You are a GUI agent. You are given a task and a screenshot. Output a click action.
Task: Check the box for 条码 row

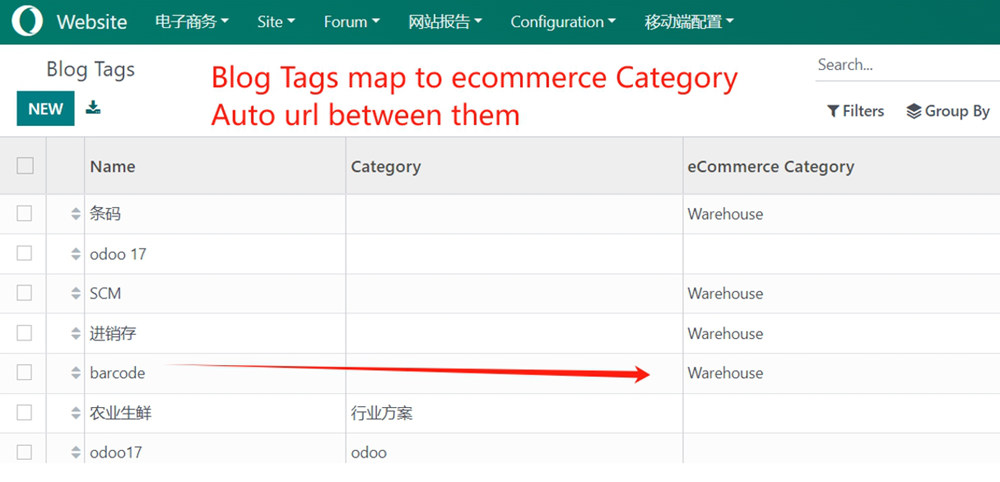click(24, 214)
